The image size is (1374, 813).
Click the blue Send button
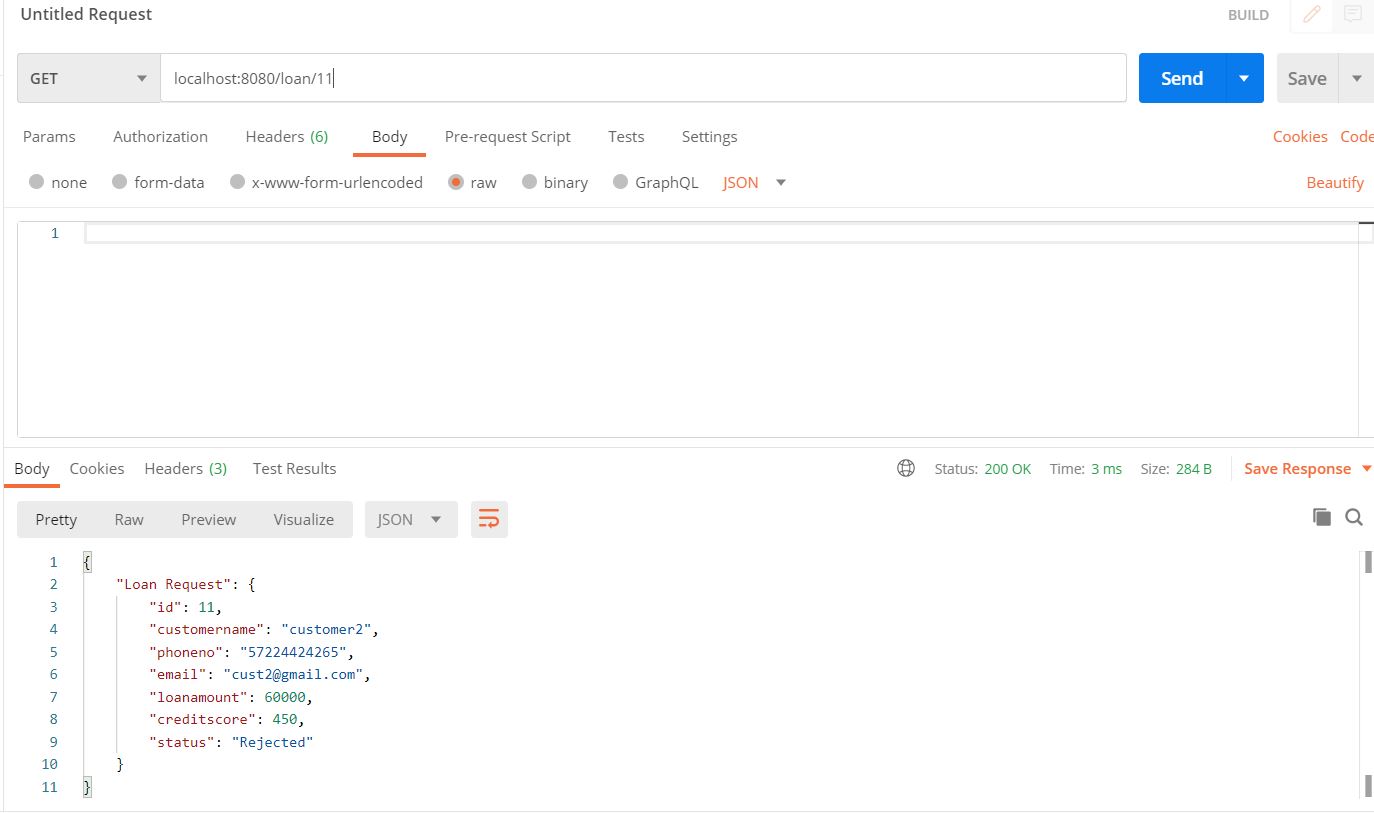pyautogui.click(x=1182, y=78)
